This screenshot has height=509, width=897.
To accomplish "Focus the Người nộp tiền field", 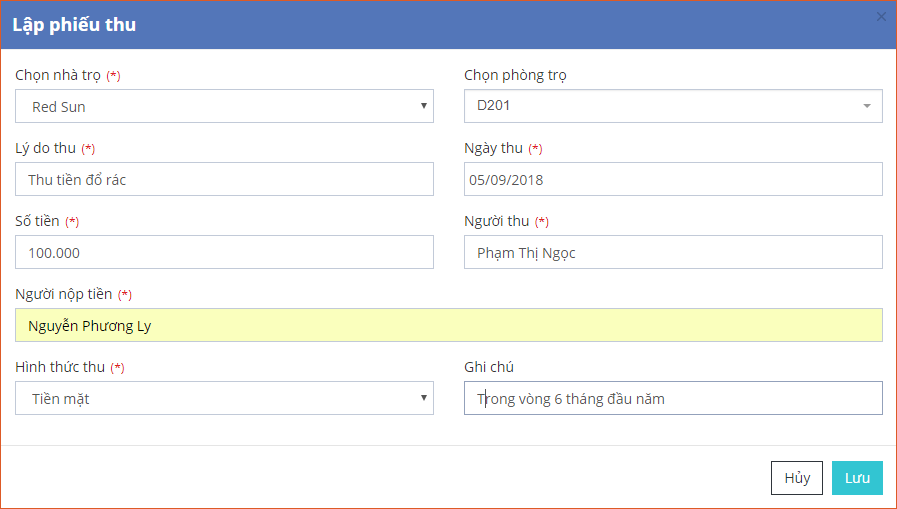I will pos(448,326).
